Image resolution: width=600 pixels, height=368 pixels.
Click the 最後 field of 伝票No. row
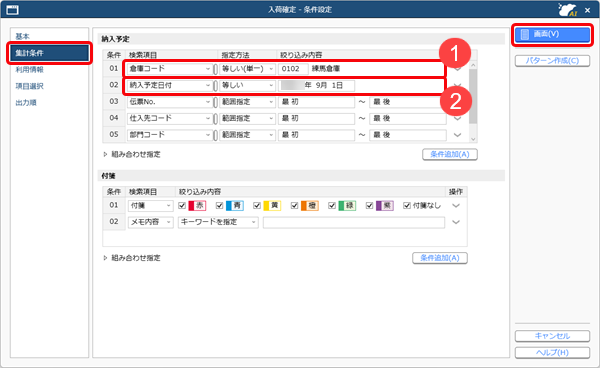click(408, 102)
